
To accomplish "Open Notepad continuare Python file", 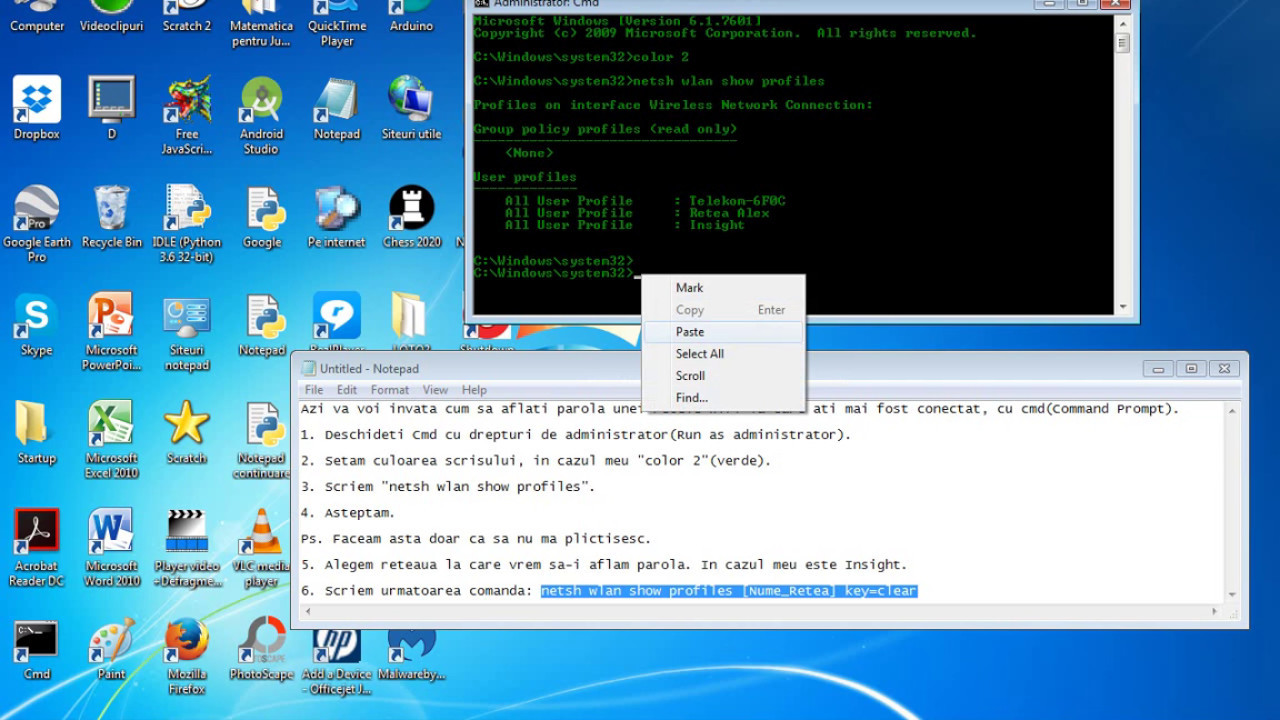I will click(x=262, y=439).
